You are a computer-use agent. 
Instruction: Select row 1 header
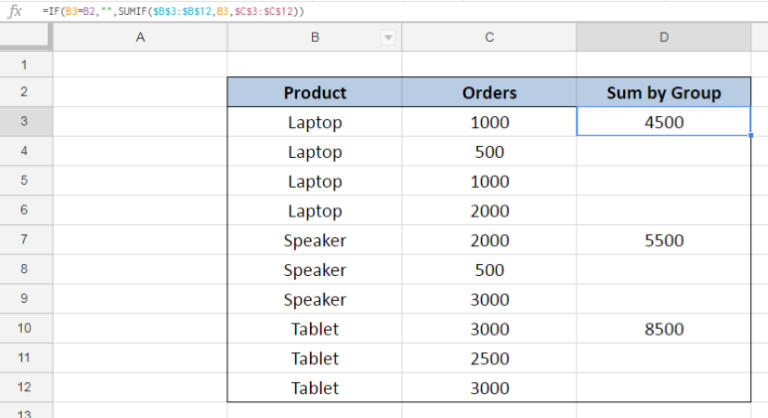coord(24,65)
